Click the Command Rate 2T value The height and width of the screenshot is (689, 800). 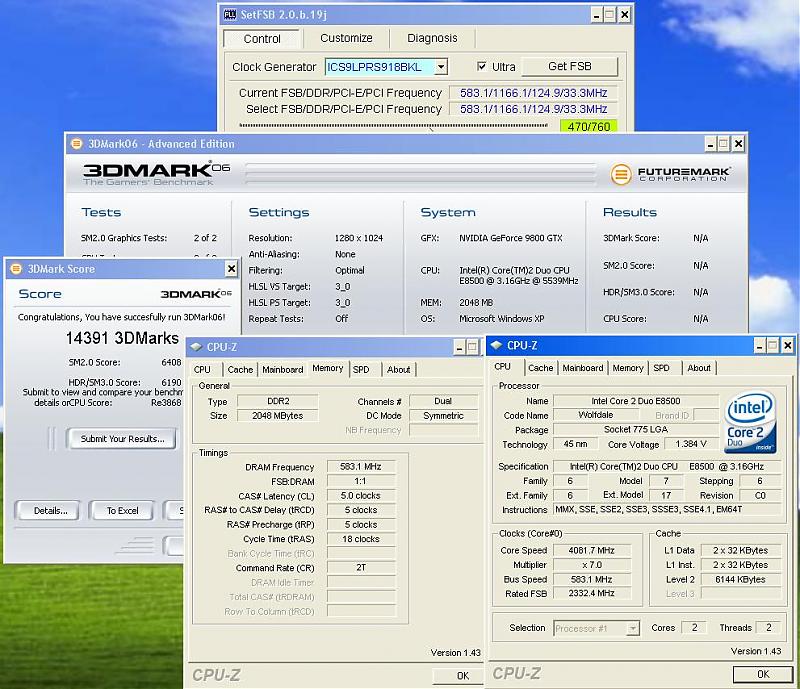361,568
